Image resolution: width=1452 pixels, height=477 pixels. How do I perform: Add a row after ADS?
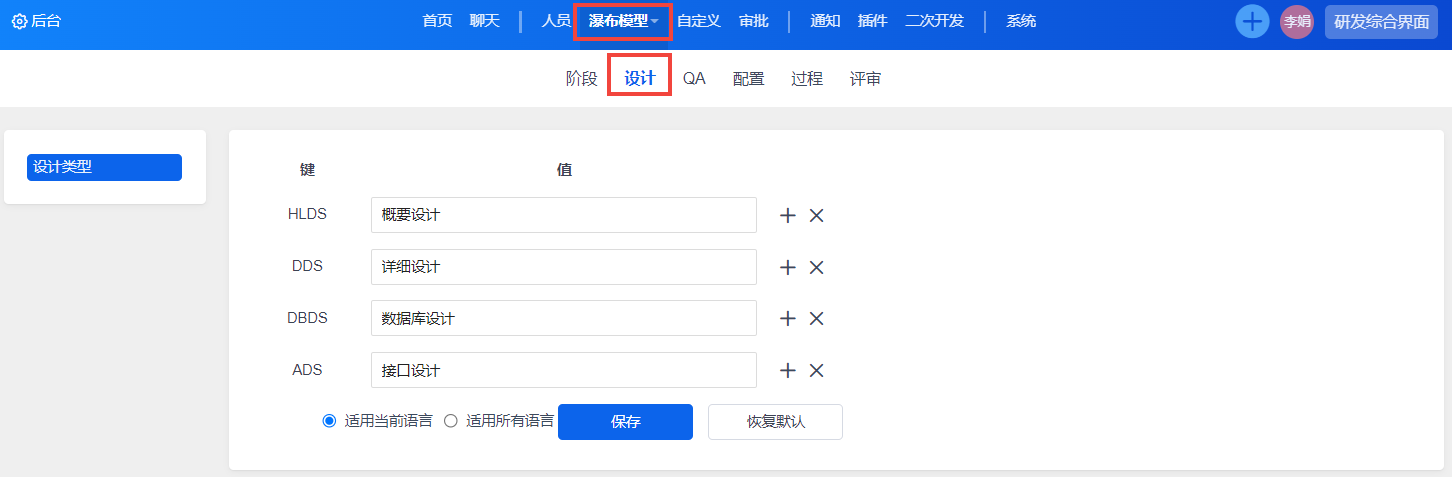point(788,370)
